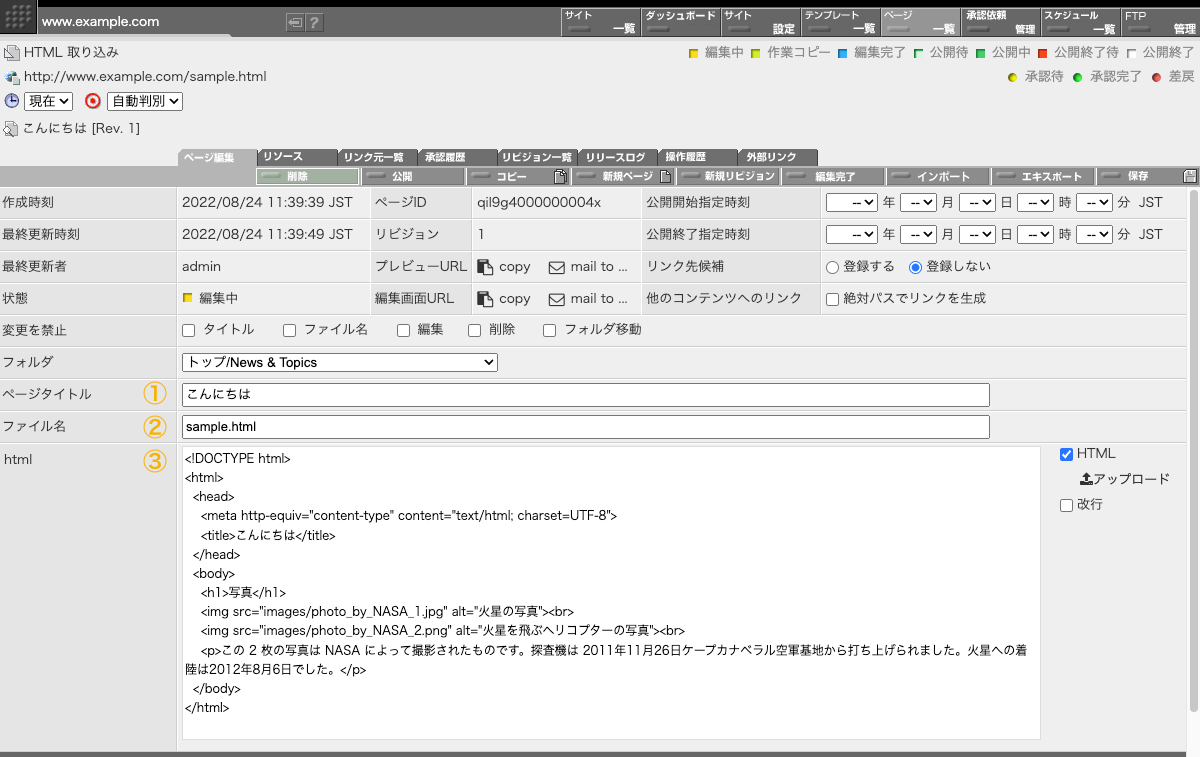Click the copy icon in 編集画面URL row
The width and height of the screenshot is (1200, 757).
(x=485, y=299)
